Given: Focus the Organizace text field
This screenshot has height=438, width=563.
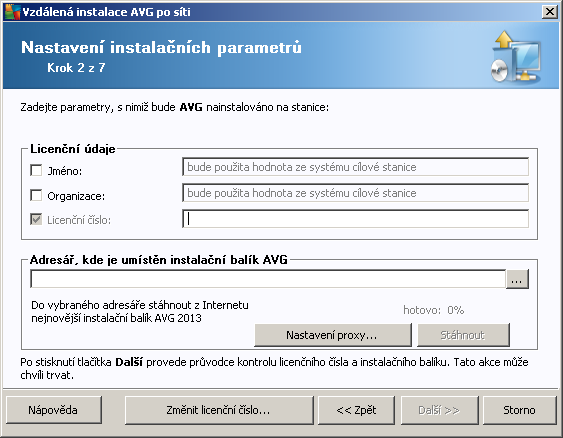Looking at the screenshot, I should [355, 193].
